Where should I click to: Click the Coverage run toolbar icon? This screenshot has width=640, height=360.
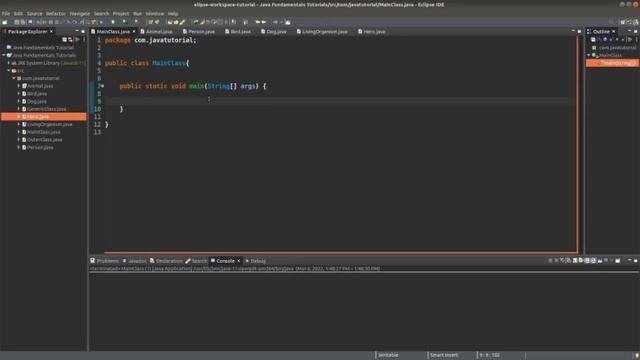[125, 22]
